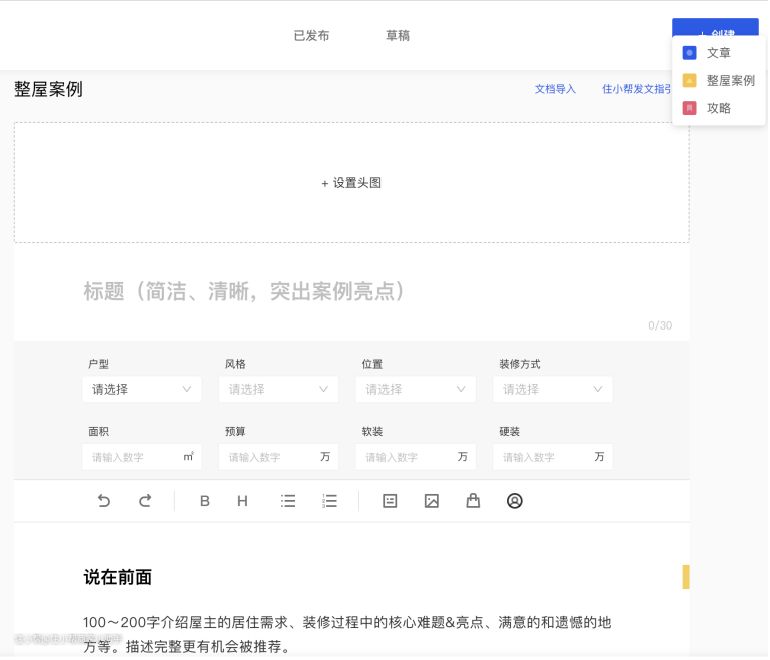The image size is (770, 660).
Task: Toggle bold formatting in editor toolbar
Action: 205,502
